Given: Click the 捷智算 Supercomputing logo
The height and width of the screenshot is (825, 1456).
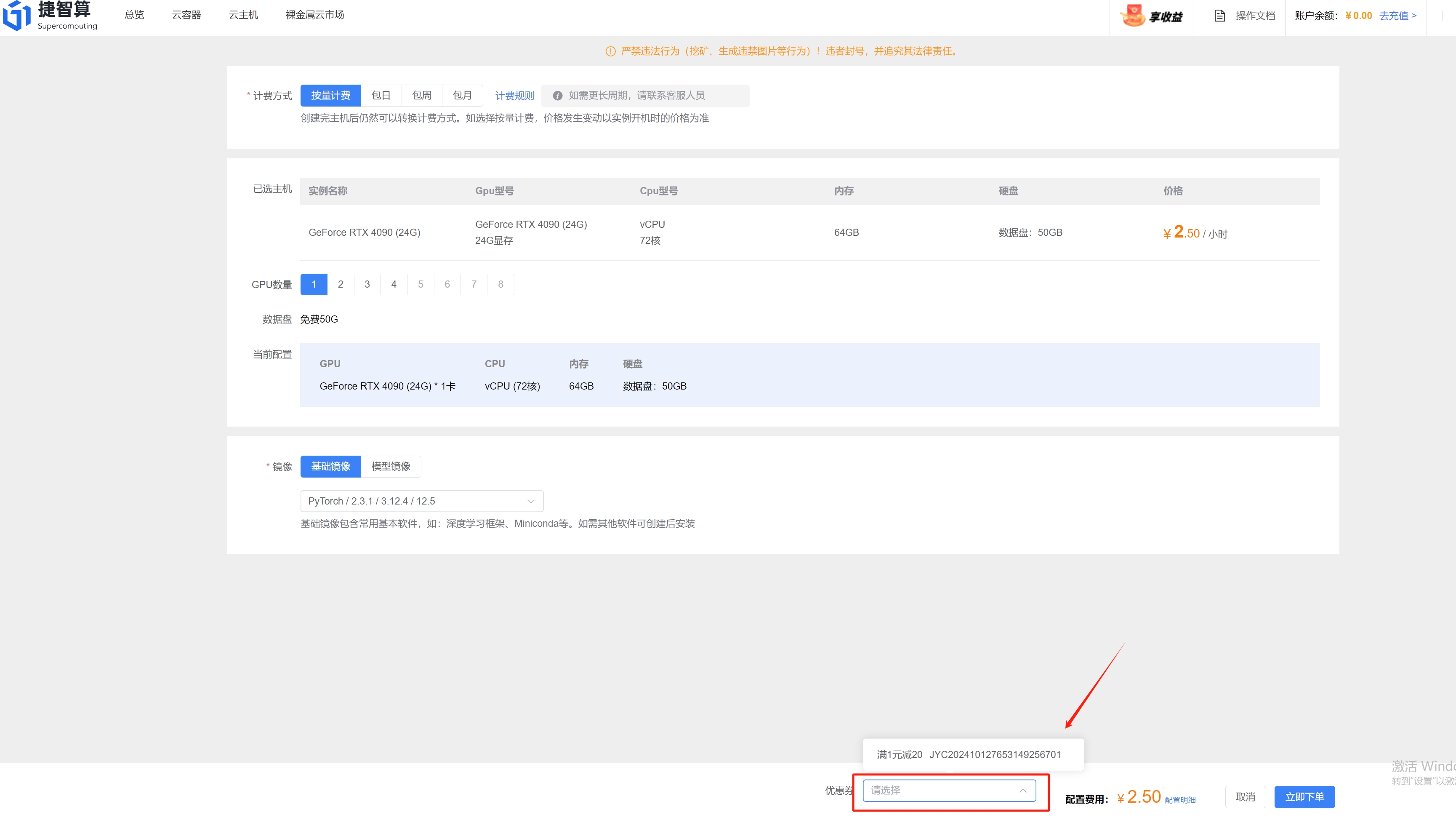Looking at the screenshot, I should 50,16.
